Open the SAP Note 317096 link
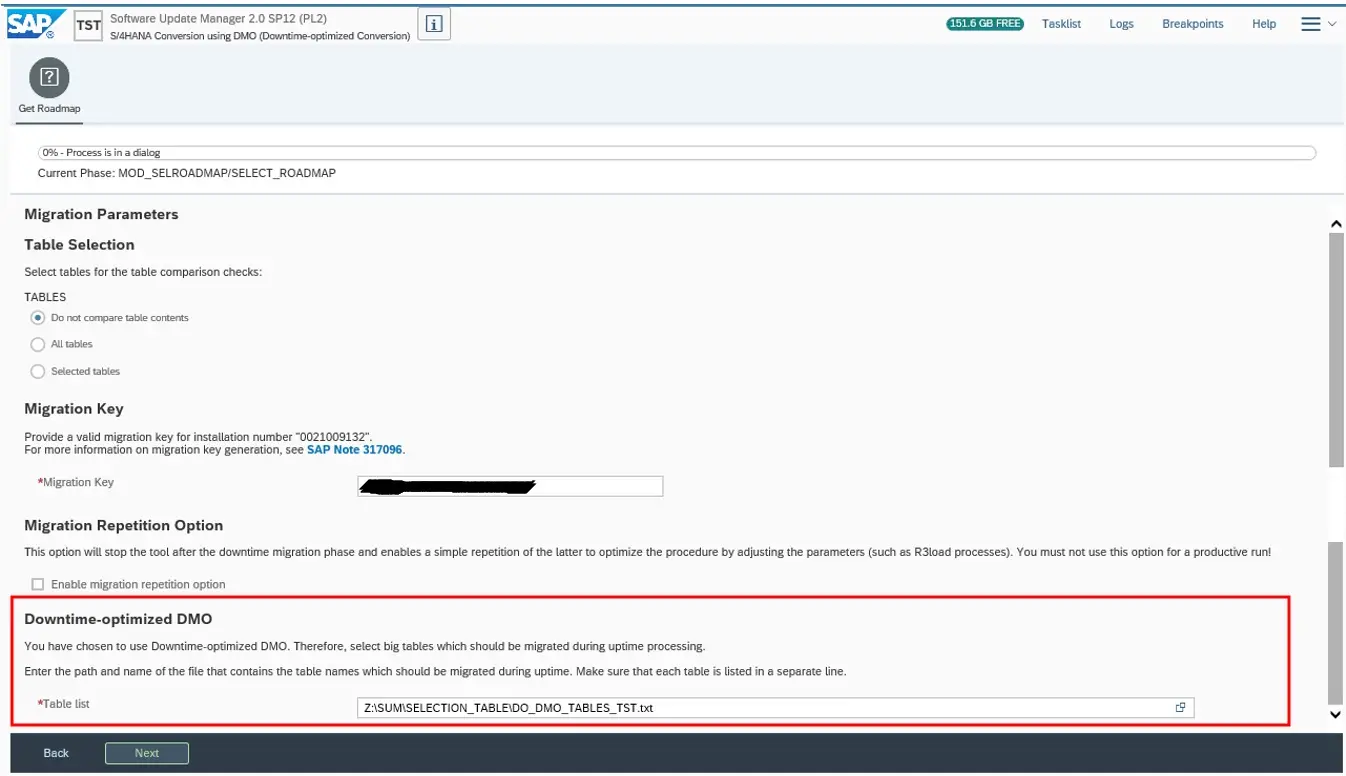The image size is (1346, 776). coord(354,450)
